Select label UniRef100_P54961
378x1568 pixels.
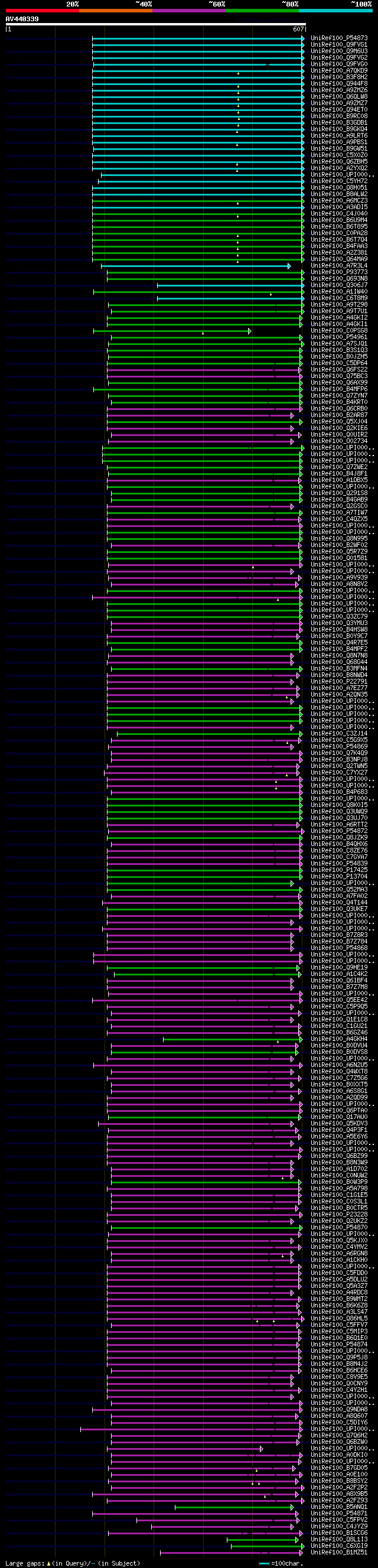coord(339,337)
